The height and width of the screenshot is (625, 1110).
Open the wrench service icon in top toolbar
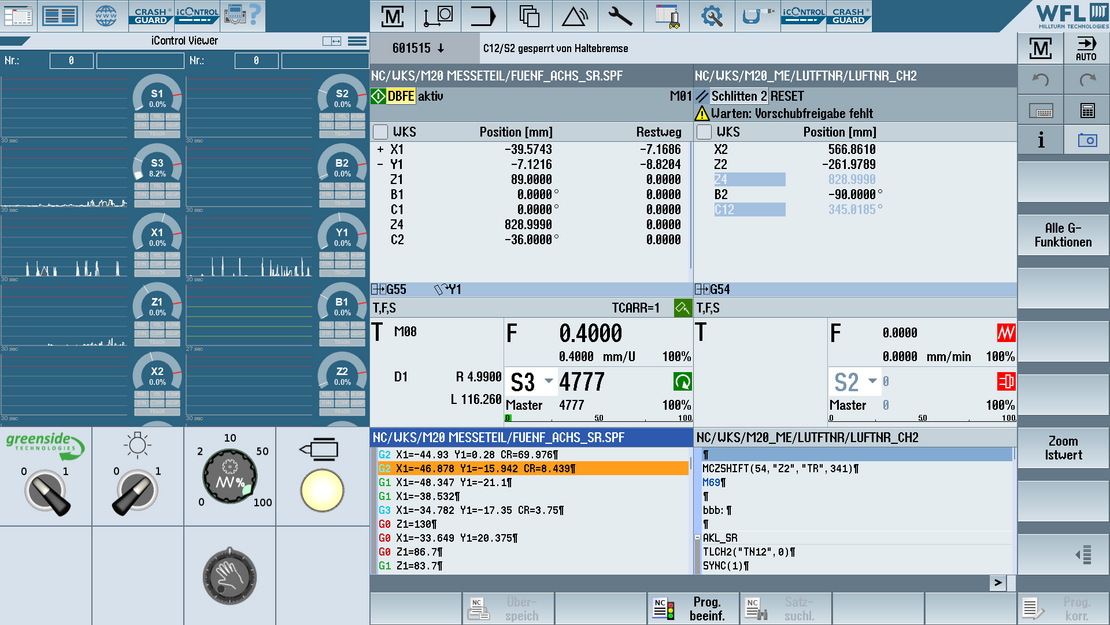click(620, 16)
